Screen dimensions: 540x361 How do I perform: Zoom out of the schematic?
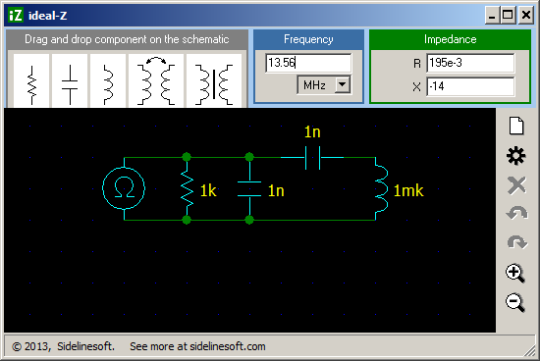515,302
